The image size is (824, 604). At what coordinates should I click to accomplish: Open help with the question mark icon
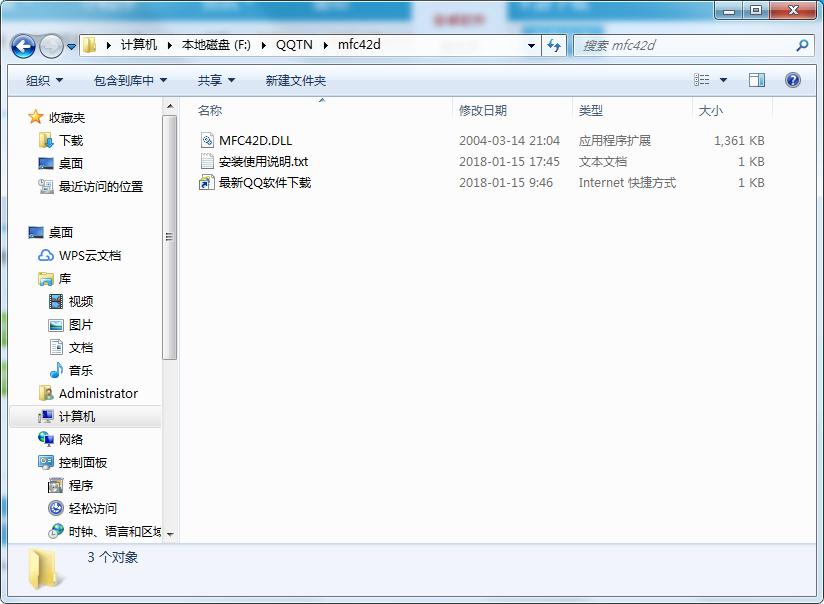792,80
